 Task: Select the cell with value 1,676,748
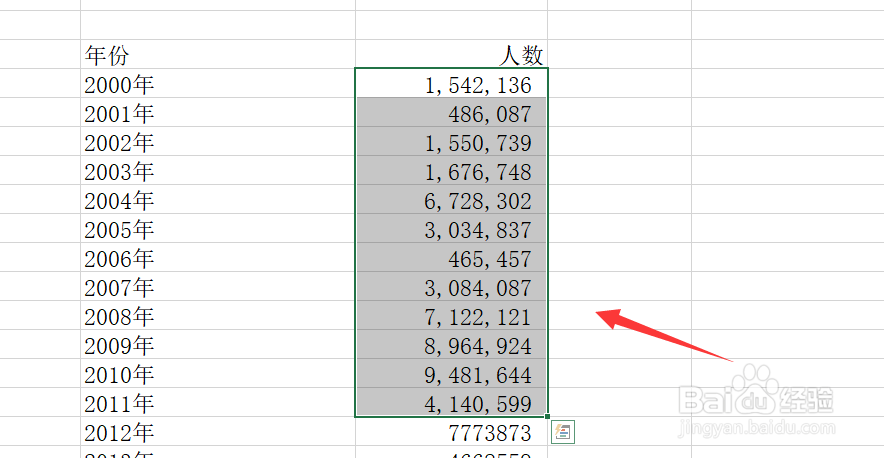coord(451,171)
